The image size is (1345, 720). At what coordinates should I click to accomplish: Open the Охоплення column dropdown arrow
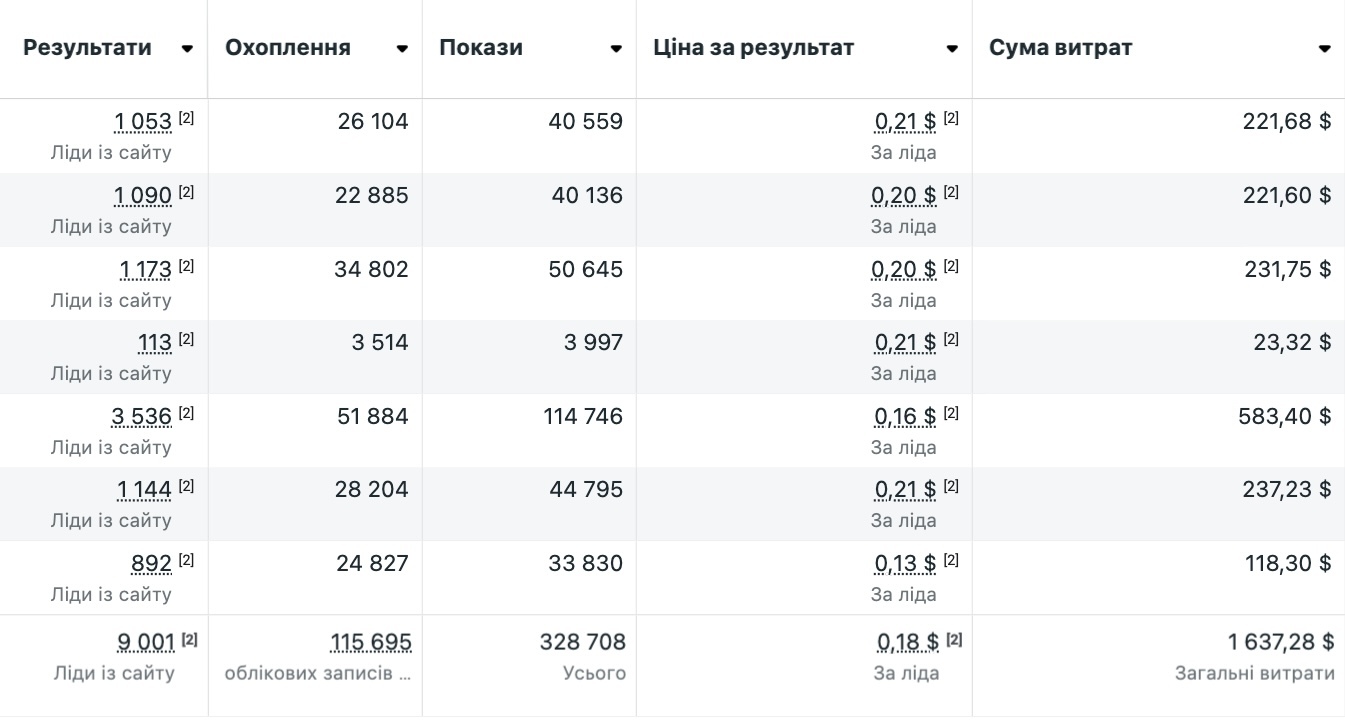[x=402, y=49]
